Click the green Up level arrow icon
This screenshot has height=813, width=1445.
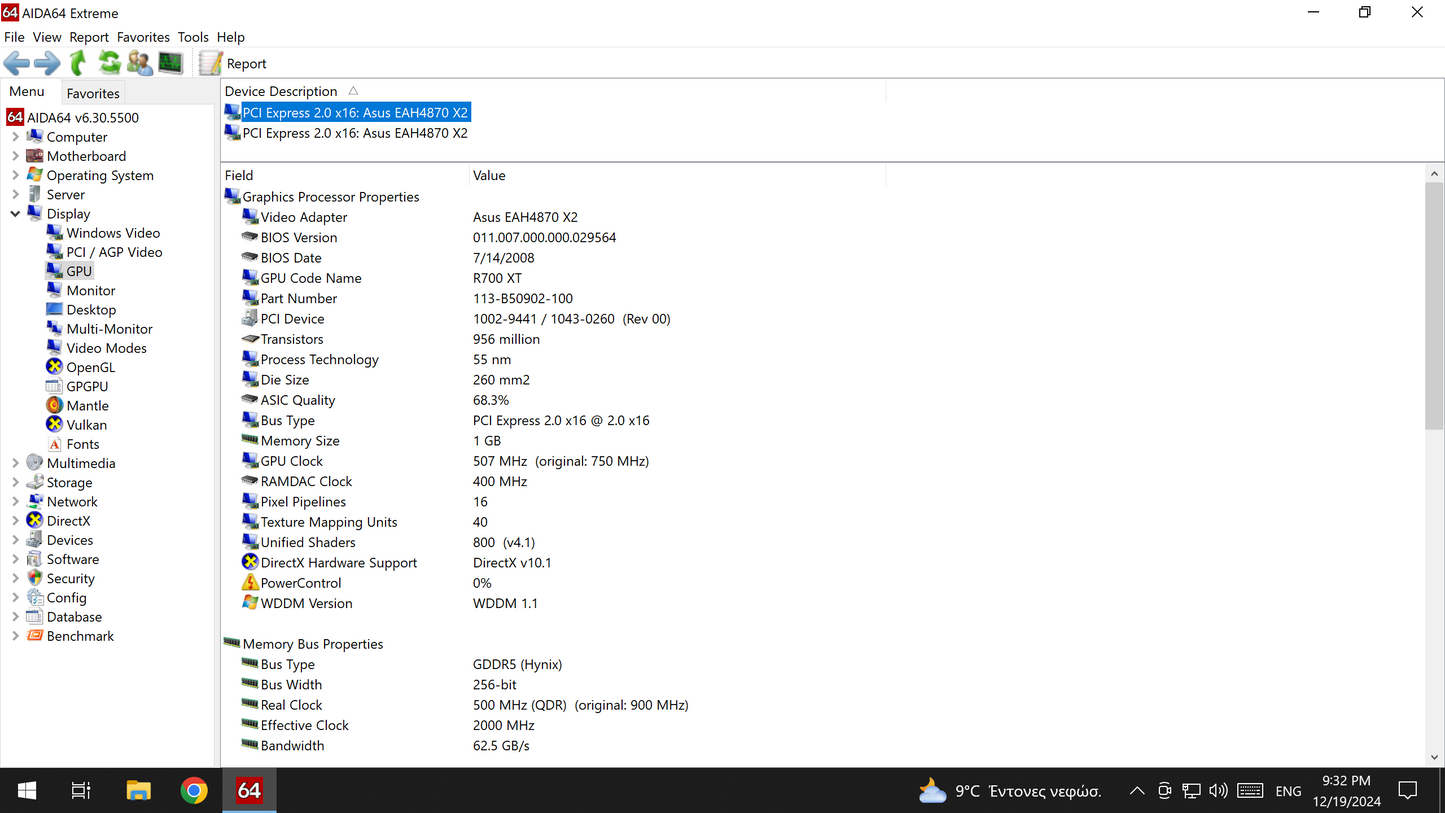click(x=78, y=63)
